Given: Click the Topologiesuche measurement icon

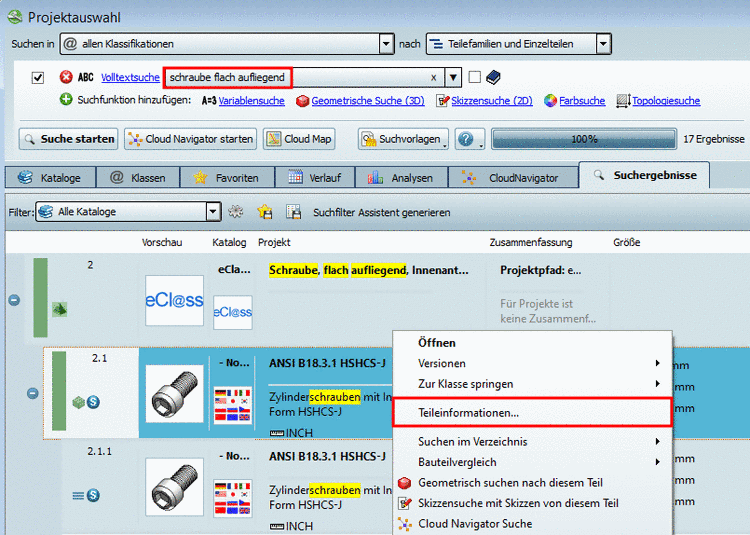Looking at the screenshot, I should [x=623, y=100].
